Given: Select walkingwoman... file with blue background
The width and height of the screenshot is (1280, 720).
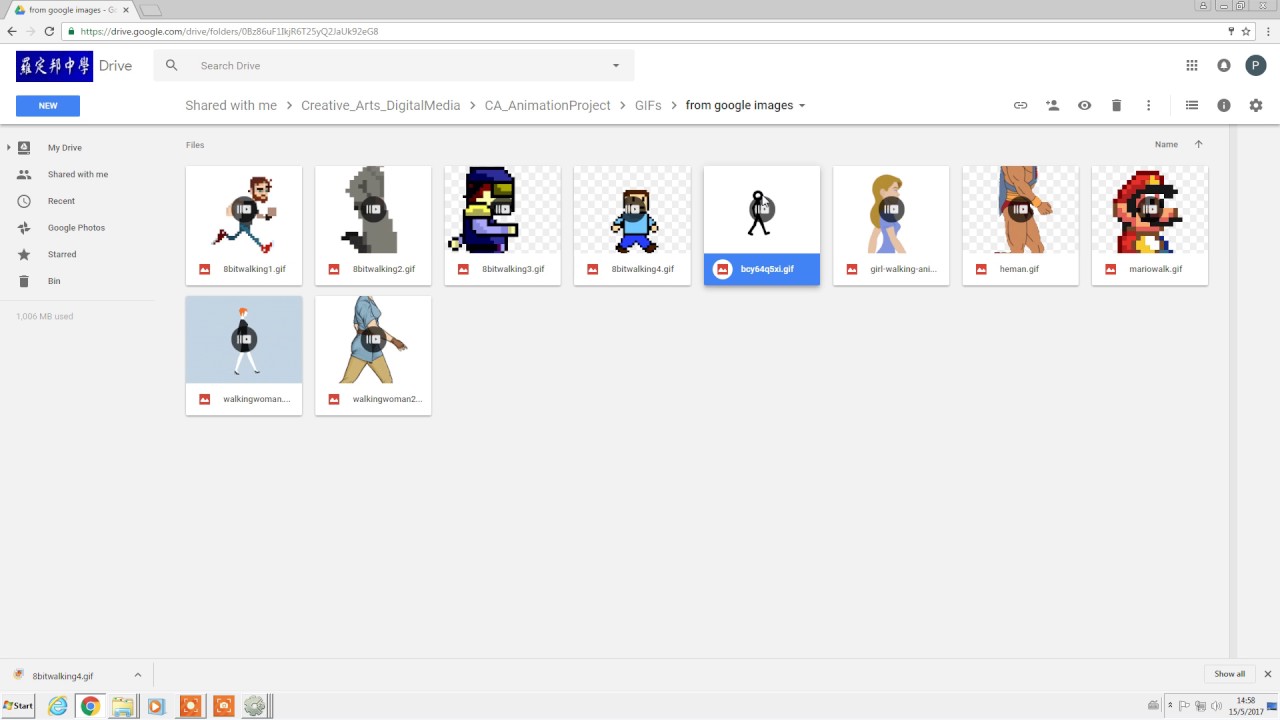Looking at the screenshot, I should [244, 355].
